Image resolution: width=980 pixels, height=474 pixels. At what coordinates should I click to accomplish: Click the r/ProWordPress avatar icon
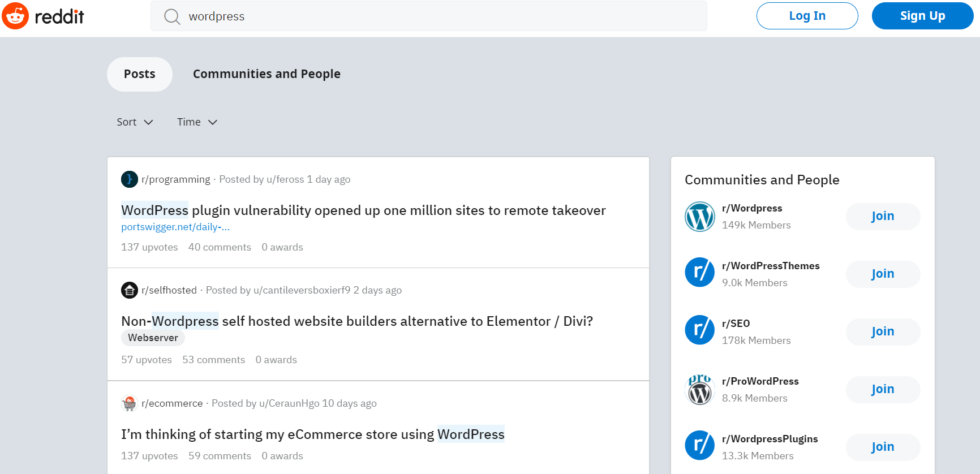700,390
